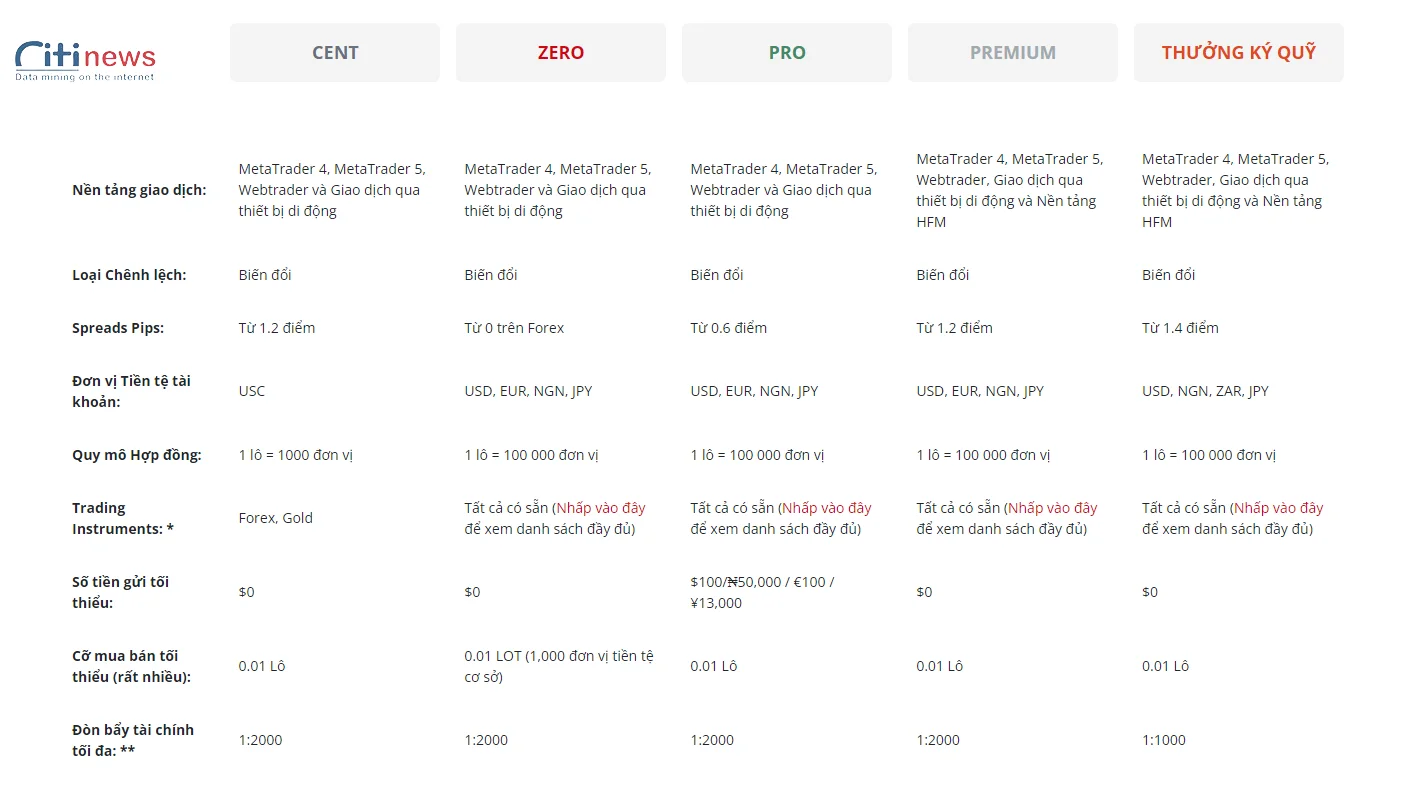Open the PRO account tab
This screenshot has height=788, width=1405.
click(x=787, y=53)
